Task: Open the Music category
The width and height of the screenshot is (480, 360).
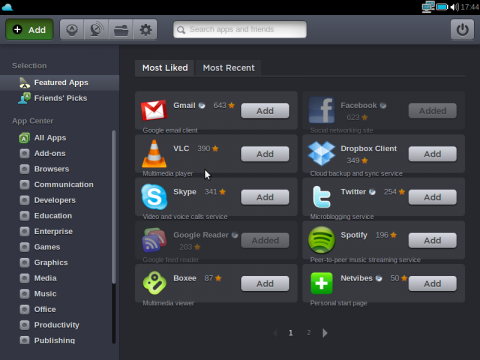Action: click(x=45, y=294)
